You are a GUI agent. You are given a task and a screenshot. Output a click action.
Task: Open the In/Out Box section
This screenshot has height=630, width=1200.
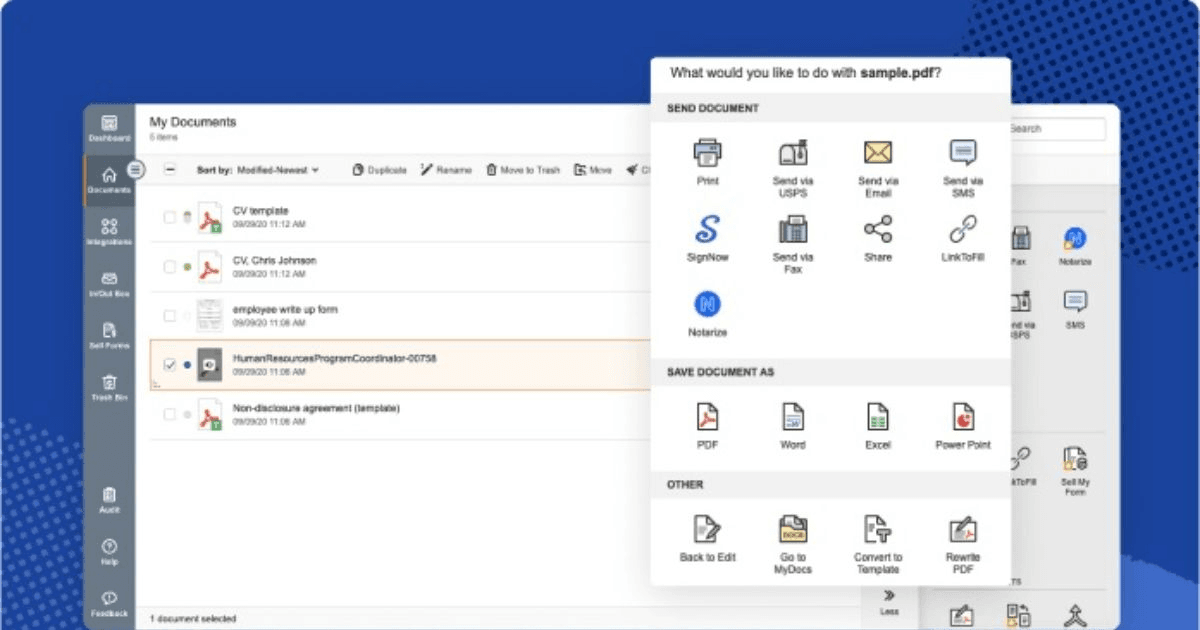click(x=109, y=285)
